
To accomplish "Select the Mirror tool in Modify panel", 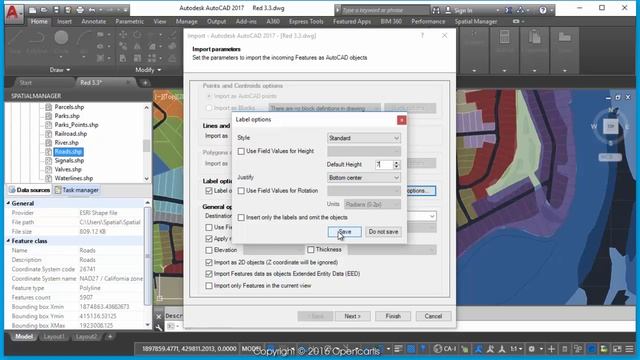I will (x=138, y=47).
